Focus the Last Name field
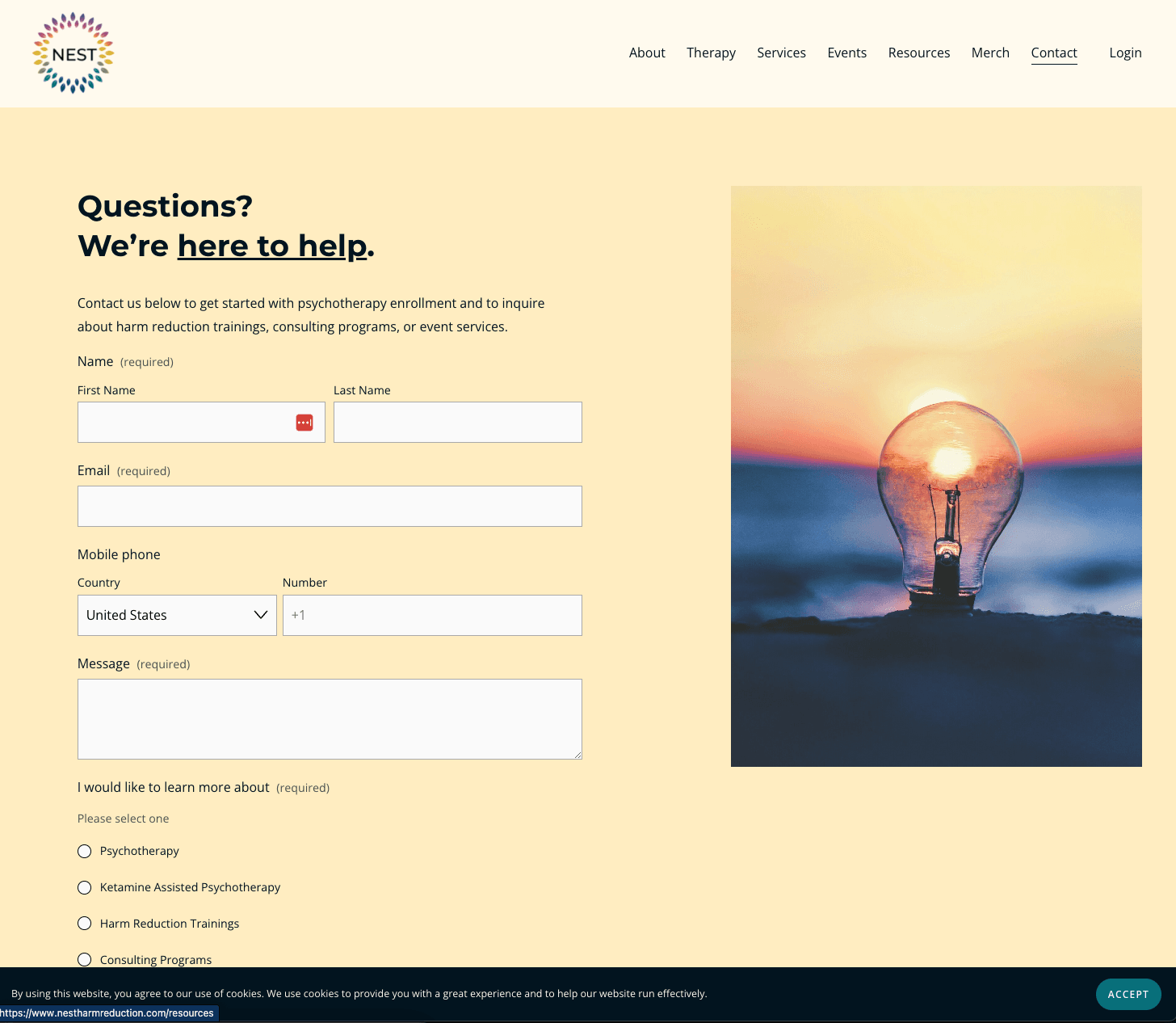The width and height of the screenshot is (1176, 1023). pos(458,422)
